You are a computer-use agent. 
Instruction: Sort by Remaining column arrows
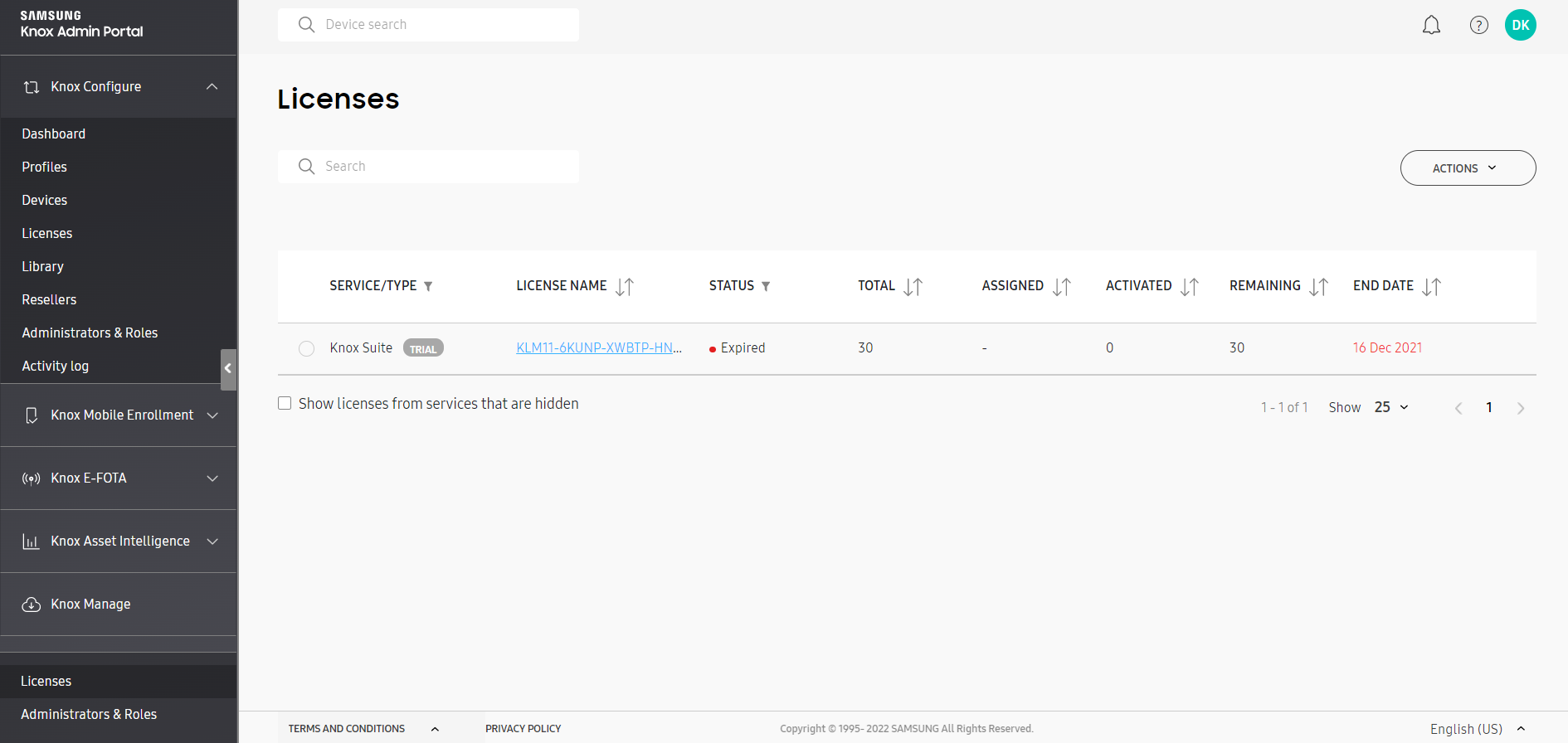point(1319,287)
